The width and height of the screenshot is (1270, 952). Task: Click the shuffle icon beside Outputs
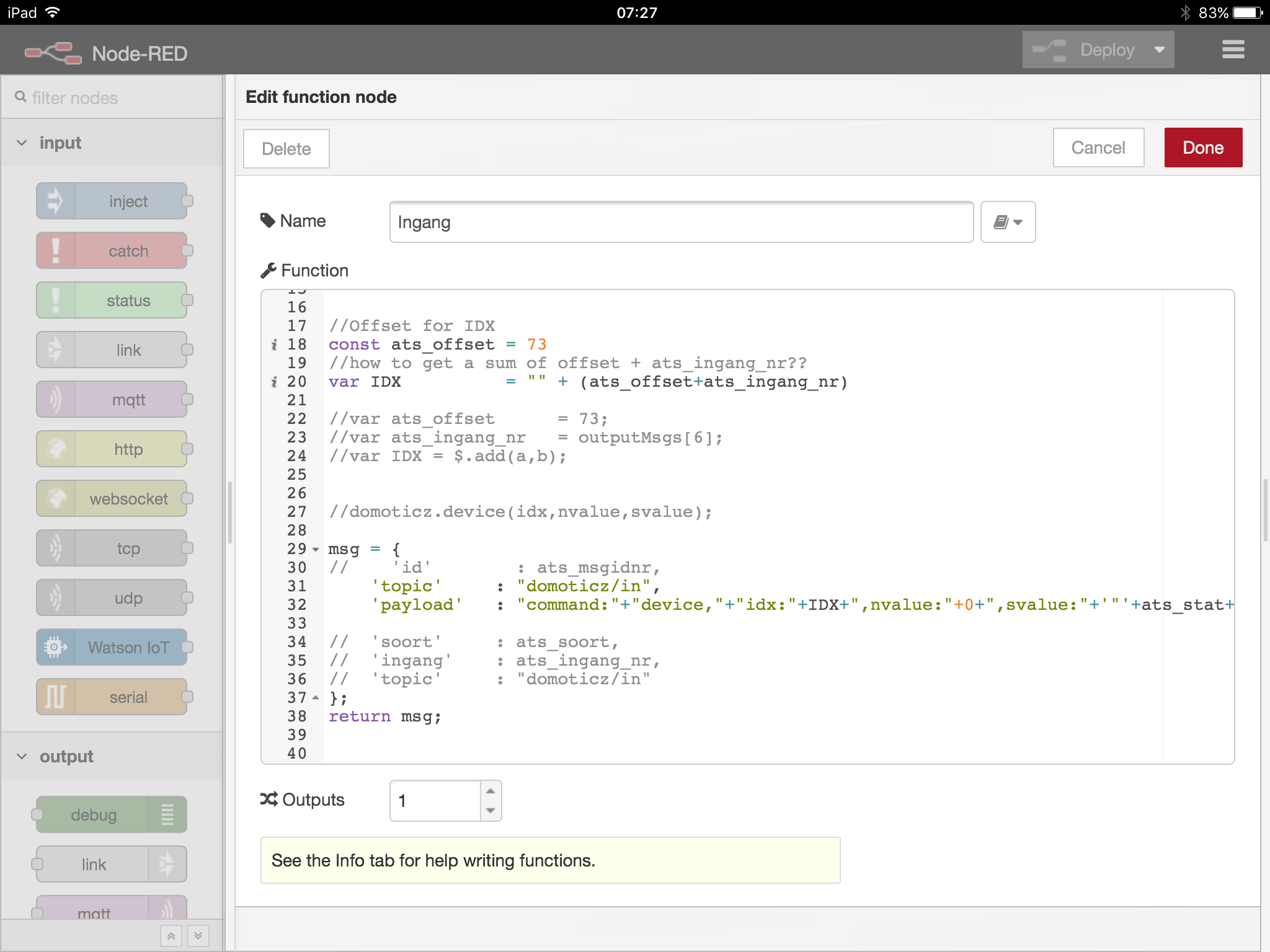[269, 800]
